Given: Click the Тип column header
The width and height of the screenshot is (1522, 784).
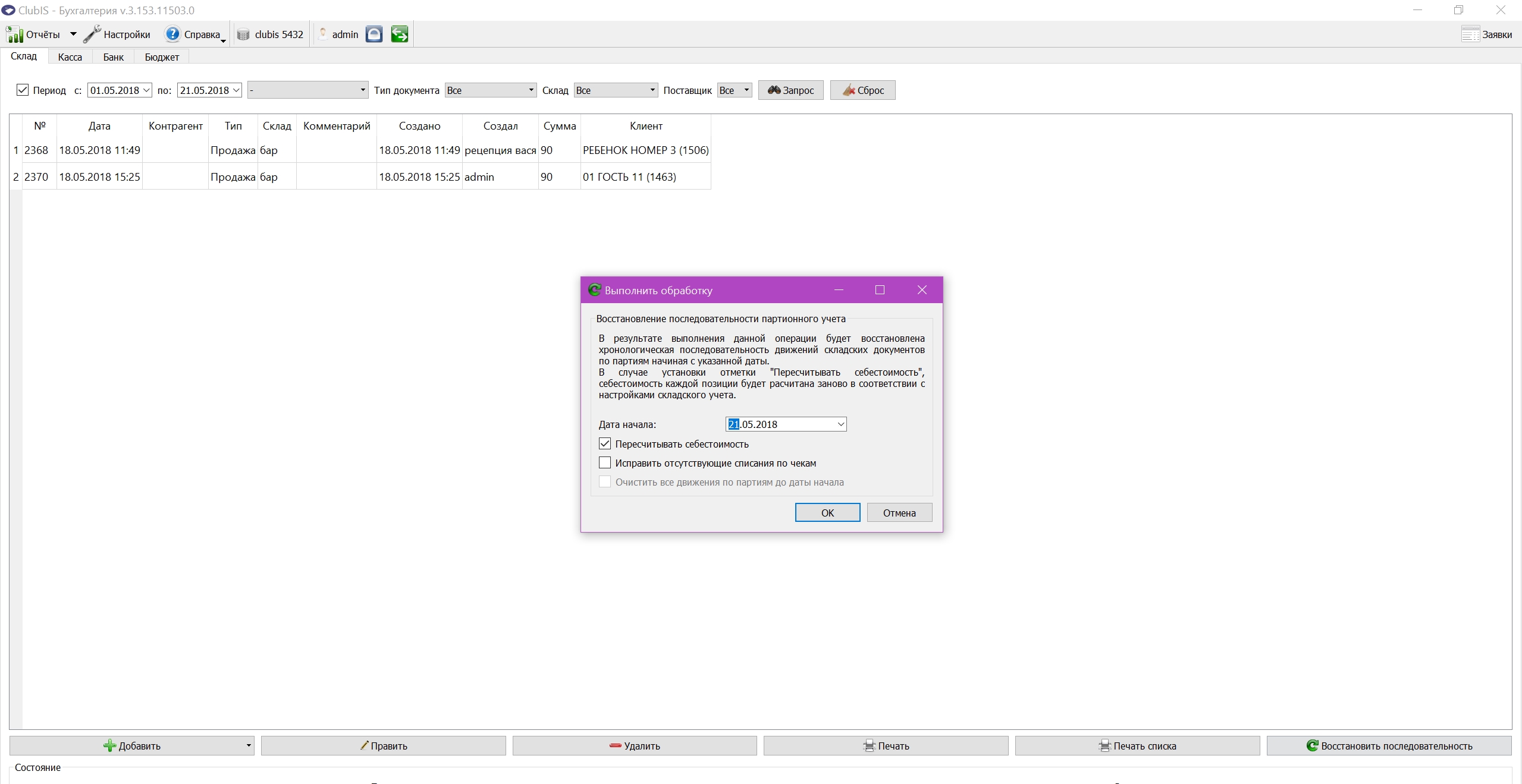Looking at the screenshot, I should tap(233, 126).
